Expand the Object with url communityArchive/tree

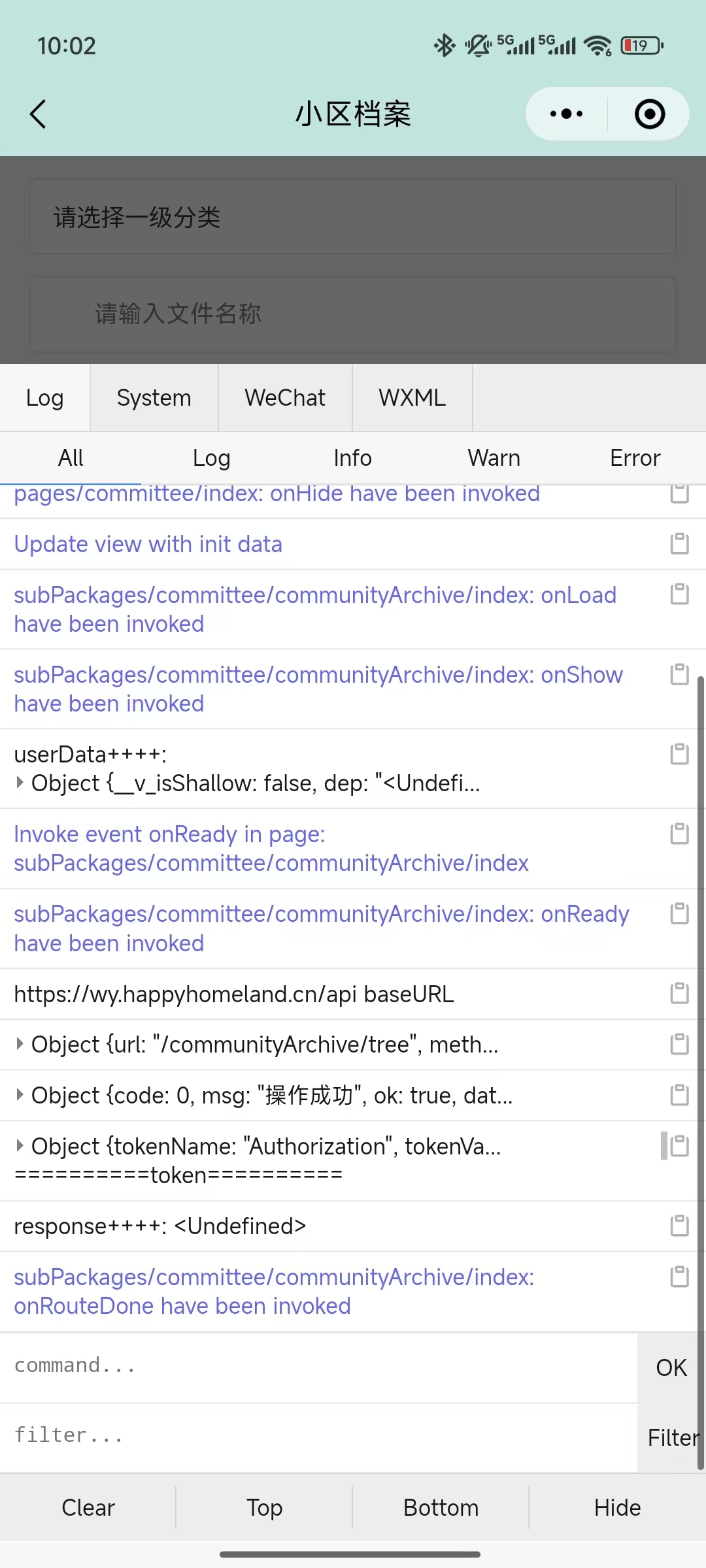coord(20,1044)
